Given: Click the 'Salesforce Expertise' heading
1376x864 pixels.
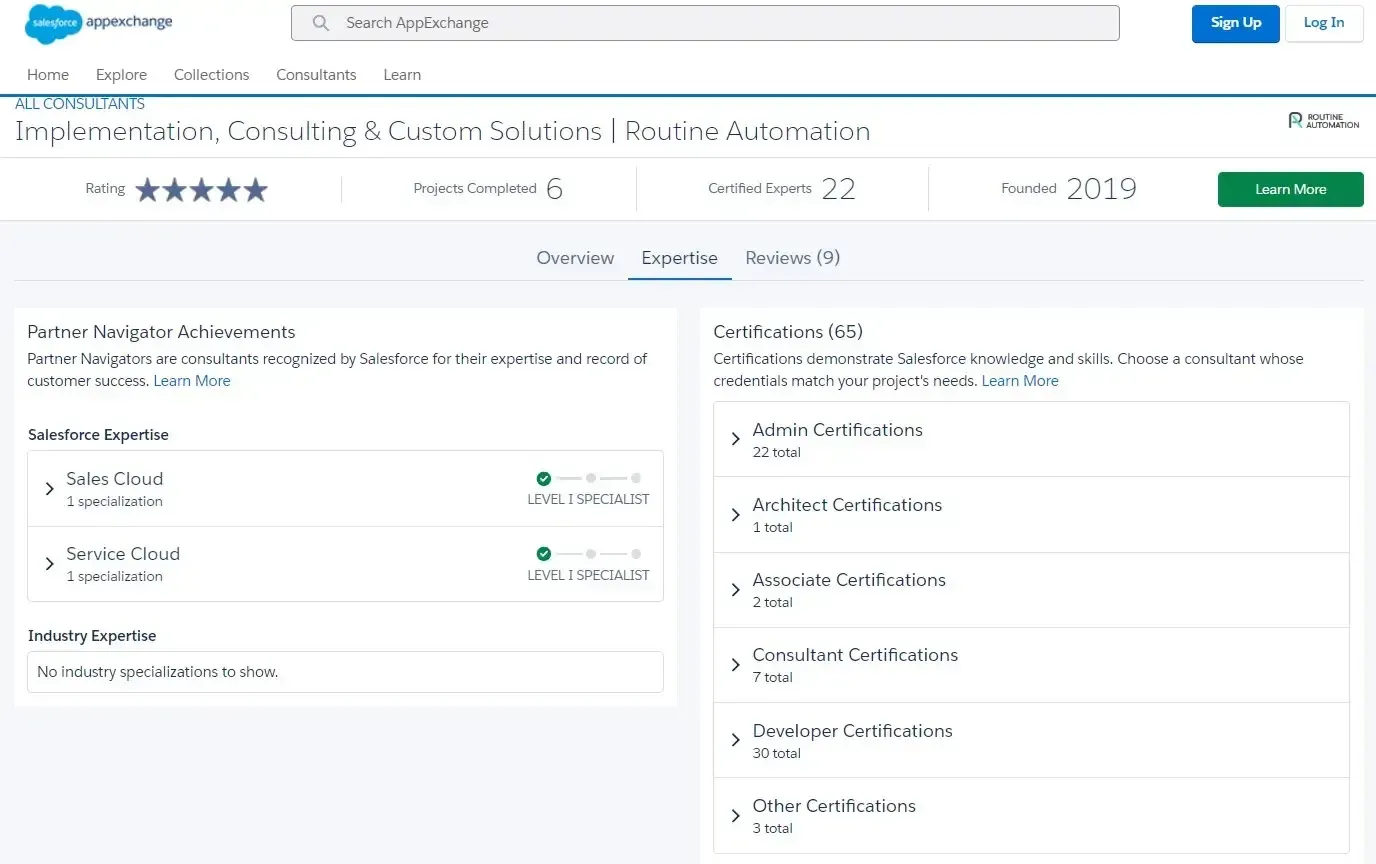Looking at the screenshot, I should (x=98, y=435).
